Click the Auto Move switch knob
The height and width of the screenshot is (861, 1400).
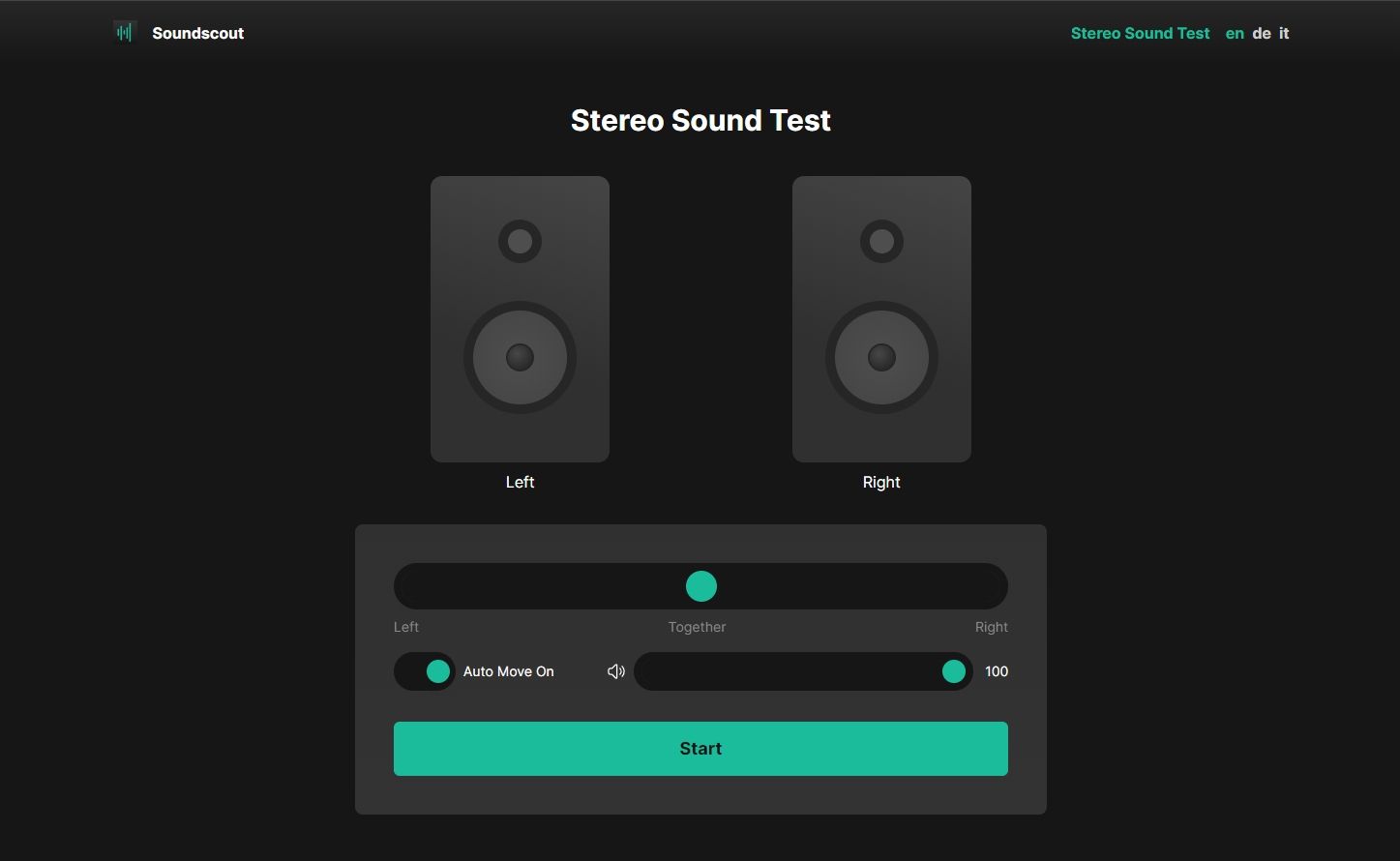[437, 670]
